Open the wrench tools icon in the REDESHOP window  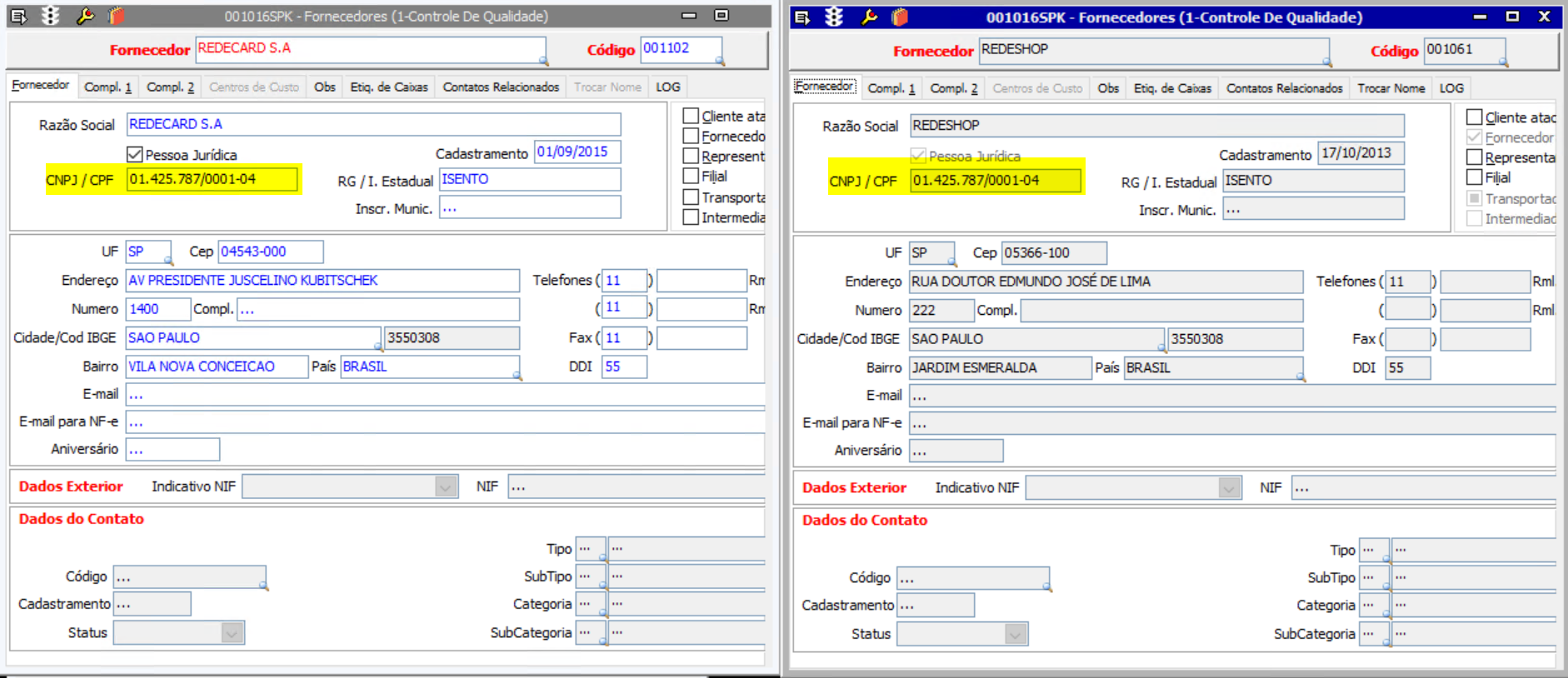click(869, 17)
